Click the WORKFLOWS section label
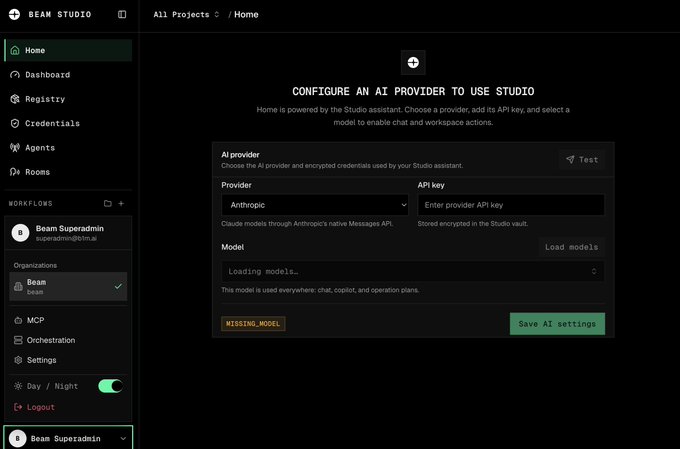Screen dimensions: 680x449 coord(30,203)
